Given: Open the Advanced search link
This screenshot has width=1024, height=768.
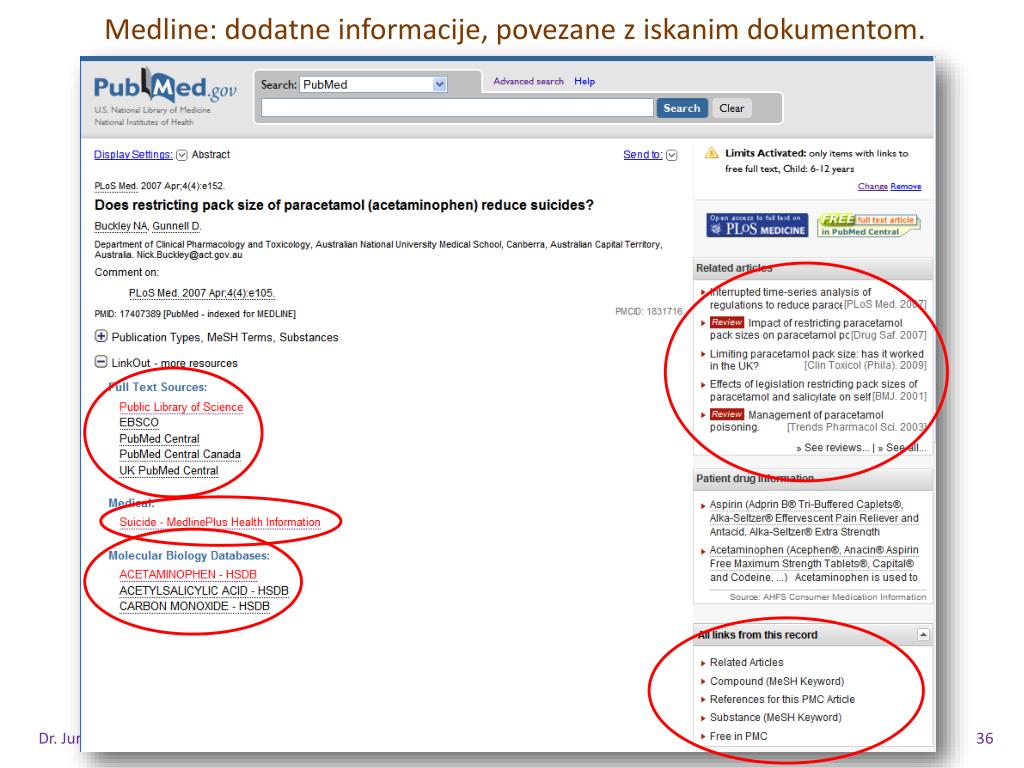Looking at the screenshot, I should [x=528, y=82].
